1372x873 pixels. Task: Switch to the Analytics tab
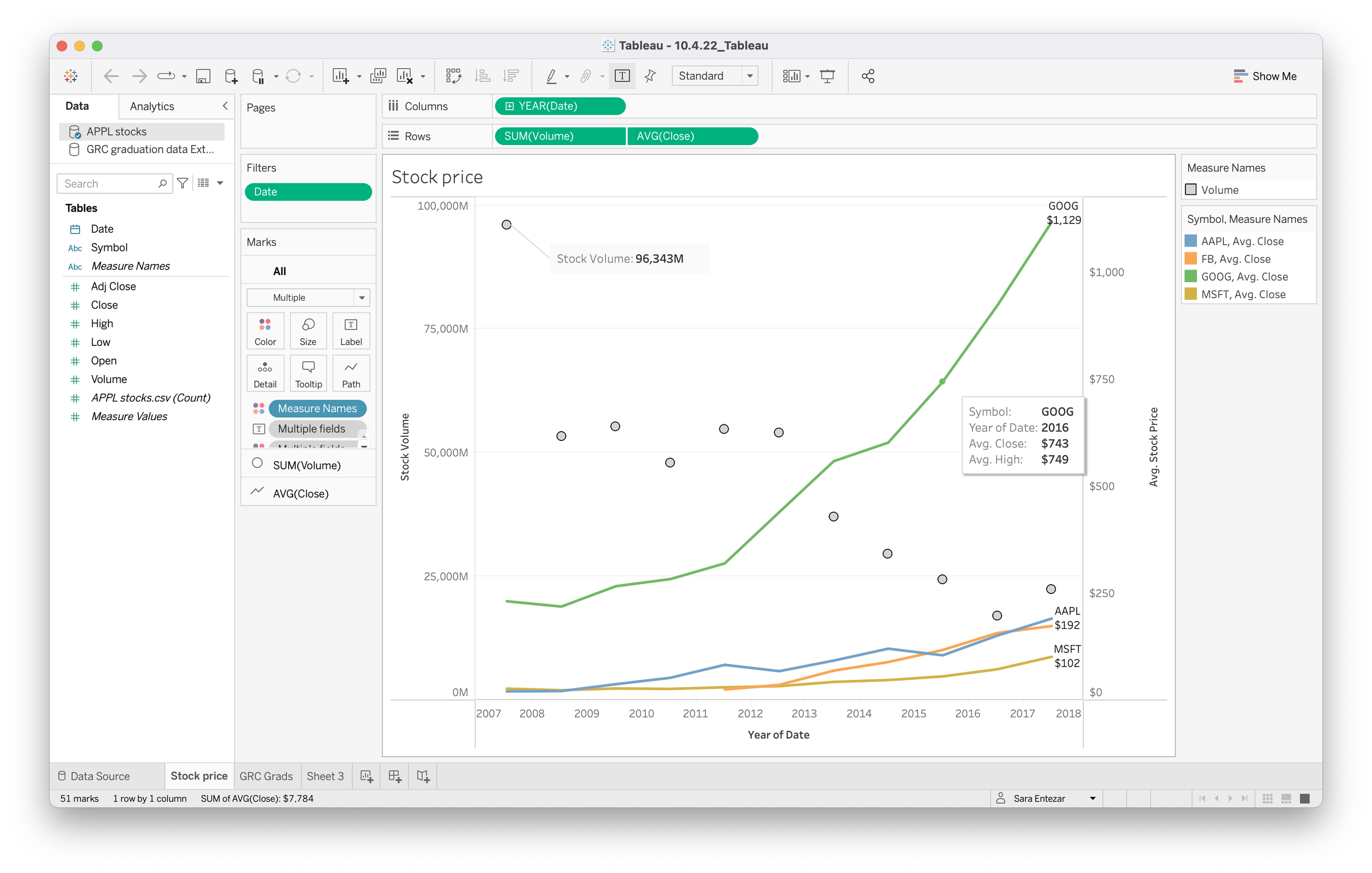click(151, 106)
